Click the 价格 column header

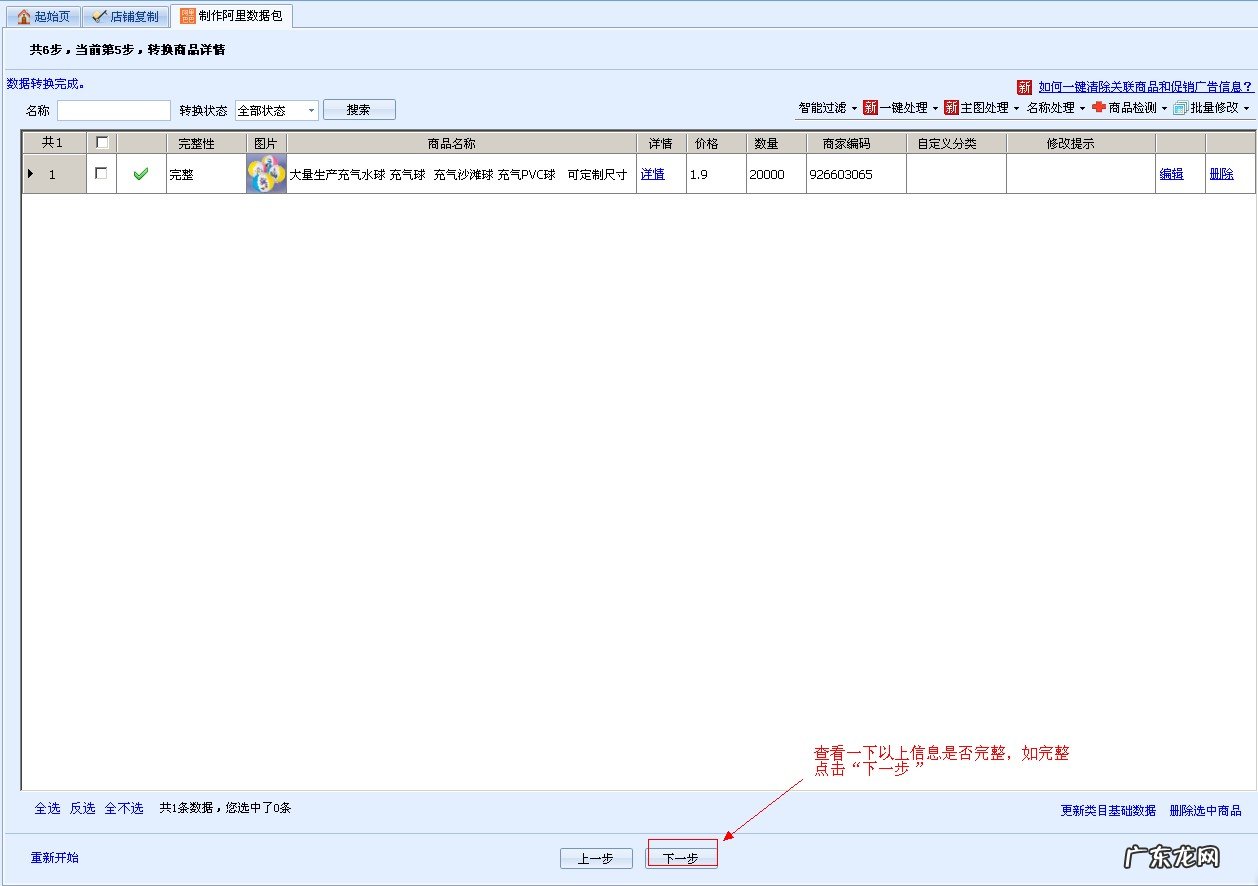(x=706, y=144)
